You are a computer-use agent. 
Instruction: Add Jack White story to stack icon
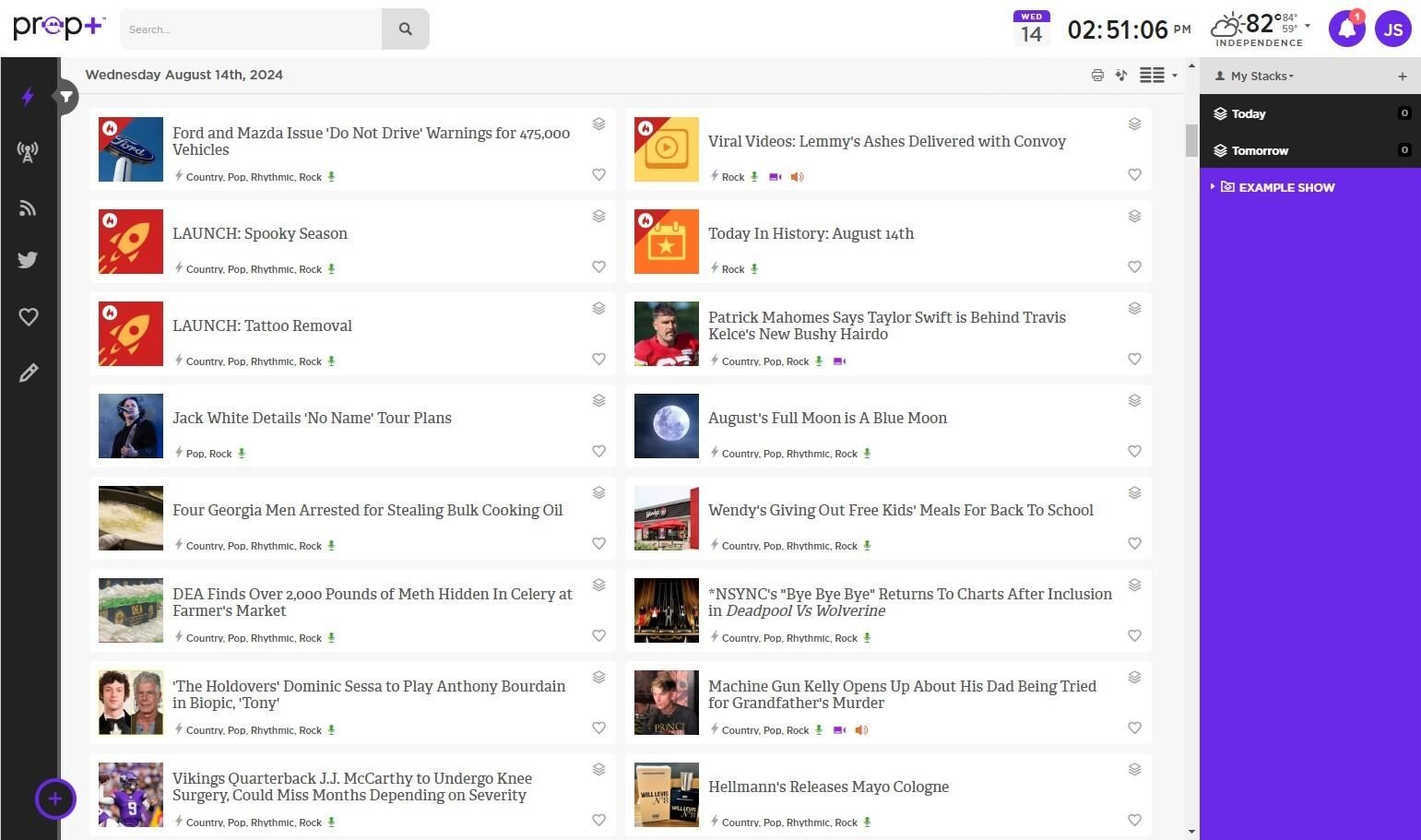click(x=598, y=400)
